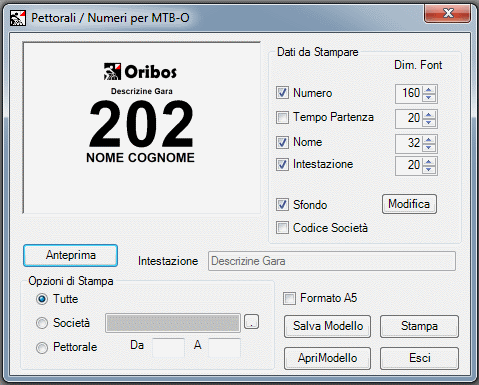Increase Numero font size with up arrow

click(429, 90)
